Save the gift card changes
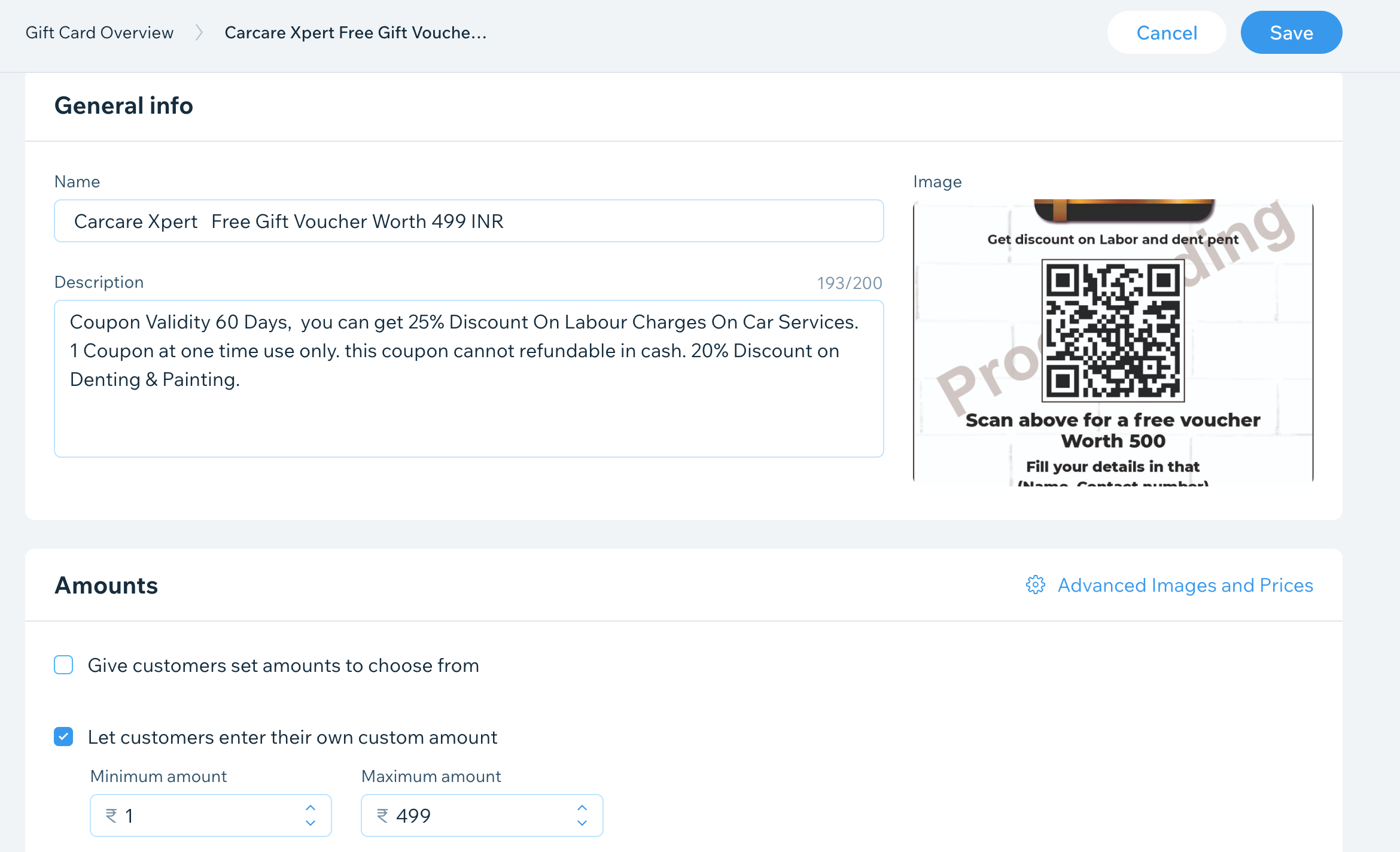The width and height of the screenshot is (1400, 852). pyautogui.click(x=1291, y=32)
